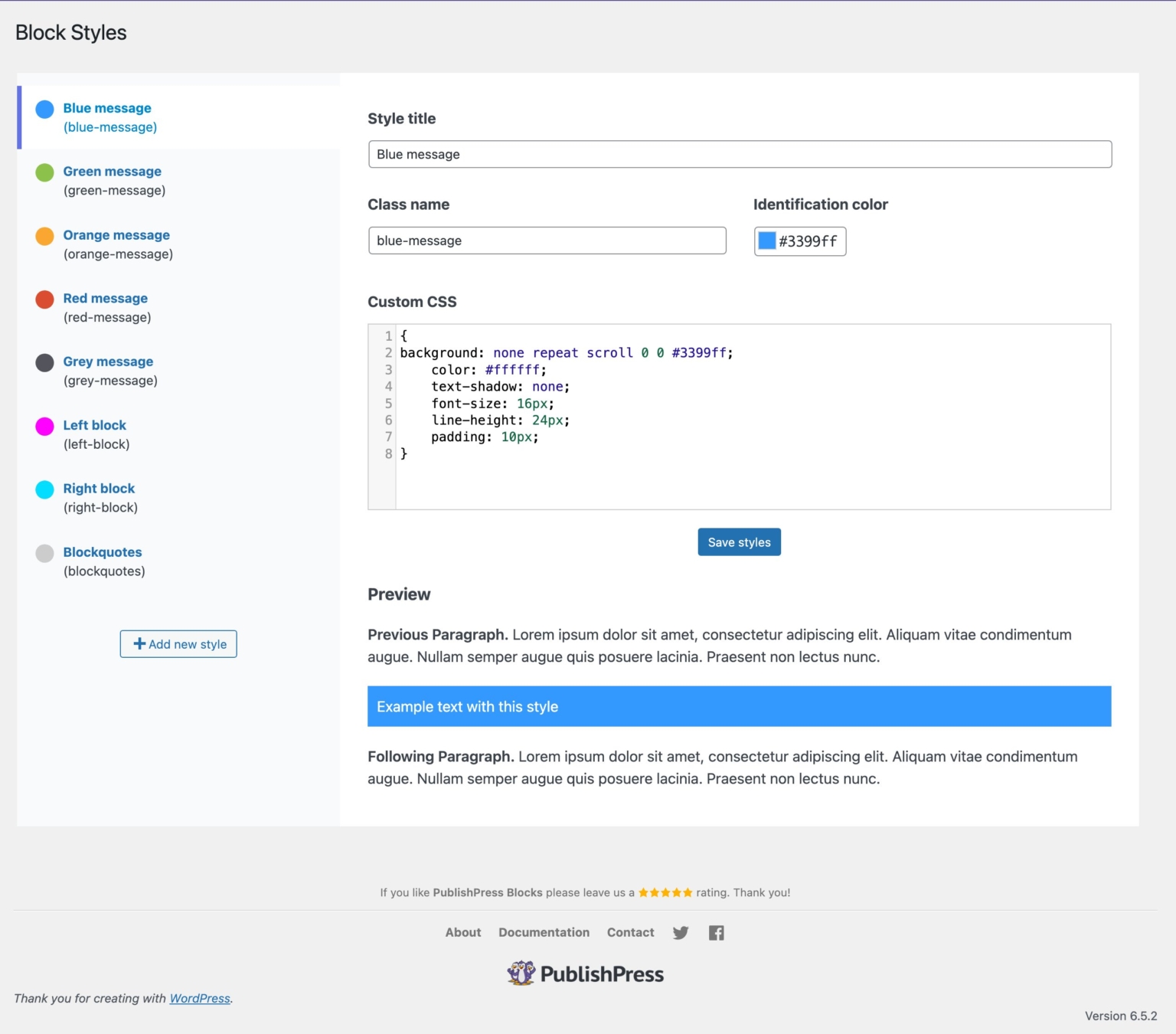Open the identification color swatch picker

pyautogui.click(x=767, y=241)
